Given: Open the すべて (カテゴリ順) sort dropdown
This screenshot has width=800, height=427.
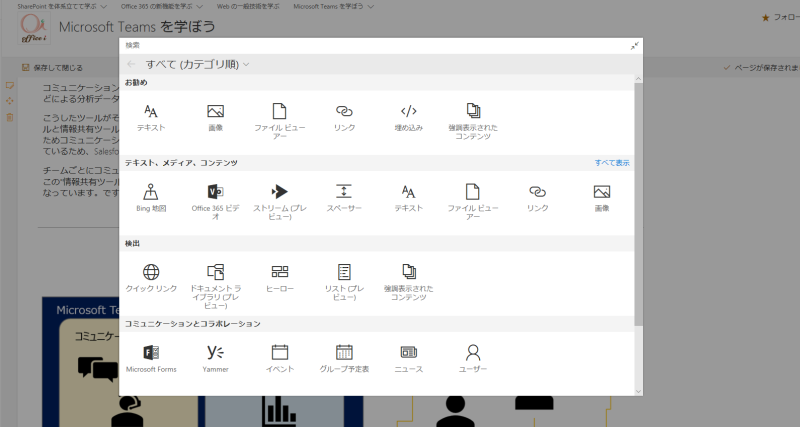Looking at the screenshot, I should 197,64.
